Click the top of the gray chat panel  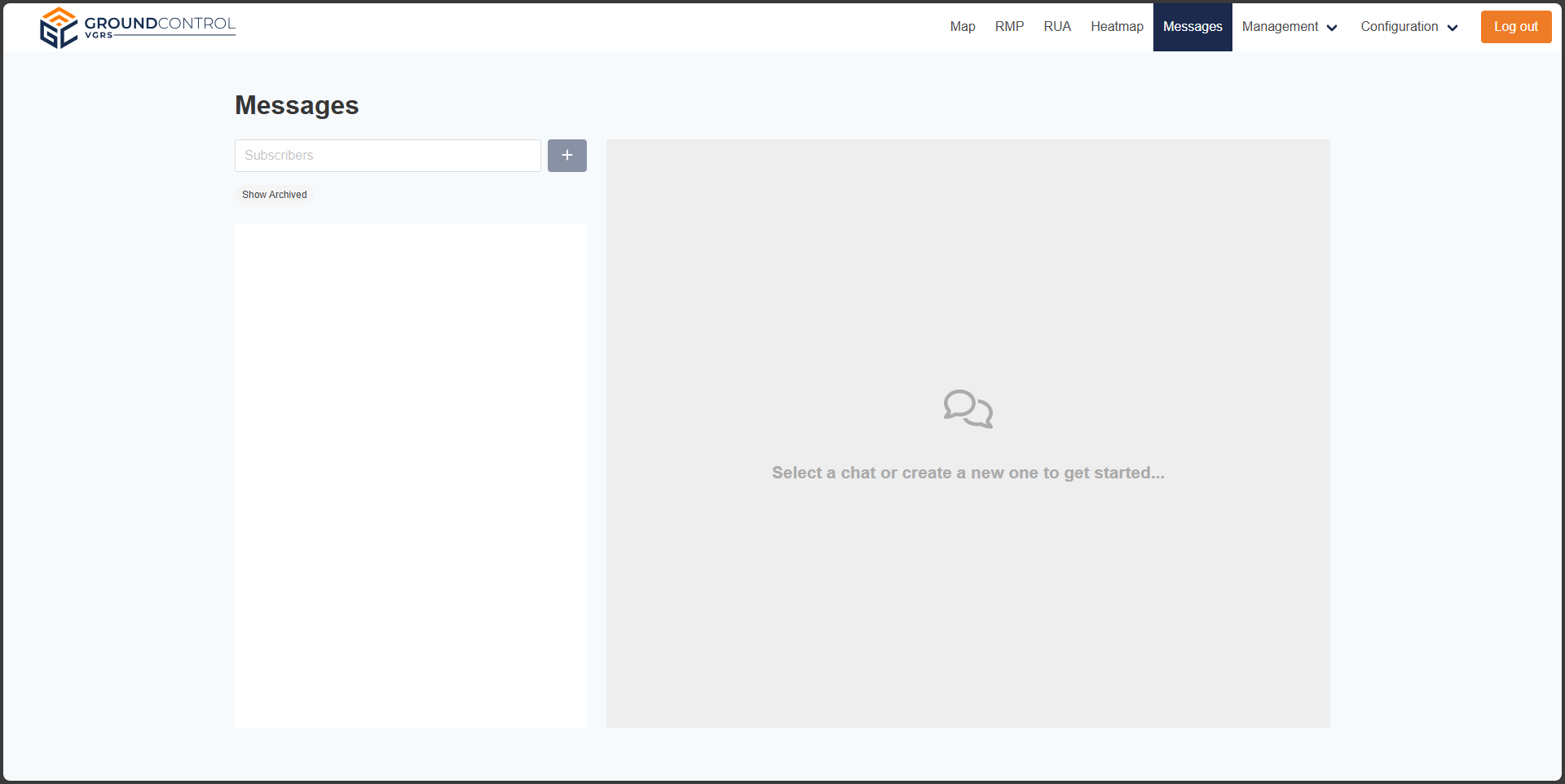tap(968, 163)
